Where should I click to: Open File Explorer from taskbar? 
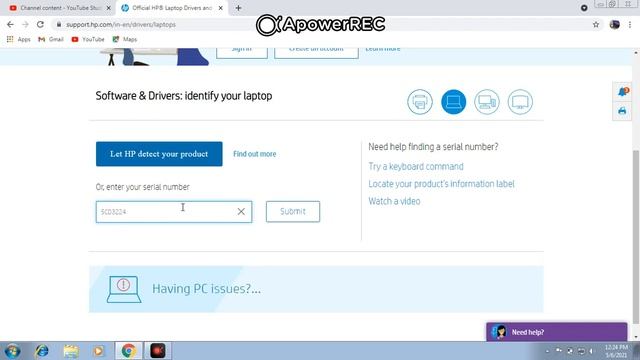71,351
